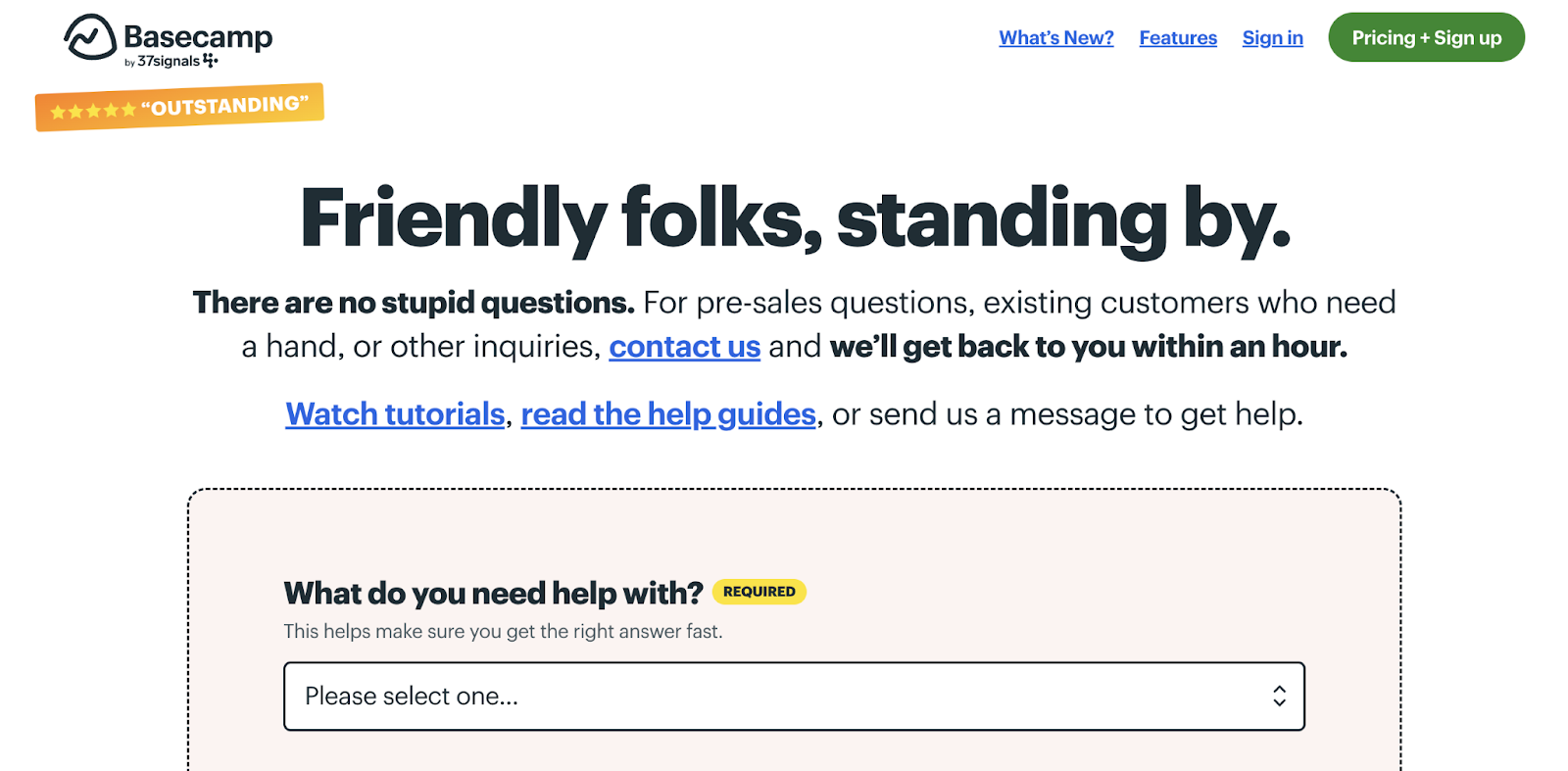
Task: Click the up/down chevron on the select box
Action: point(1280,696)
